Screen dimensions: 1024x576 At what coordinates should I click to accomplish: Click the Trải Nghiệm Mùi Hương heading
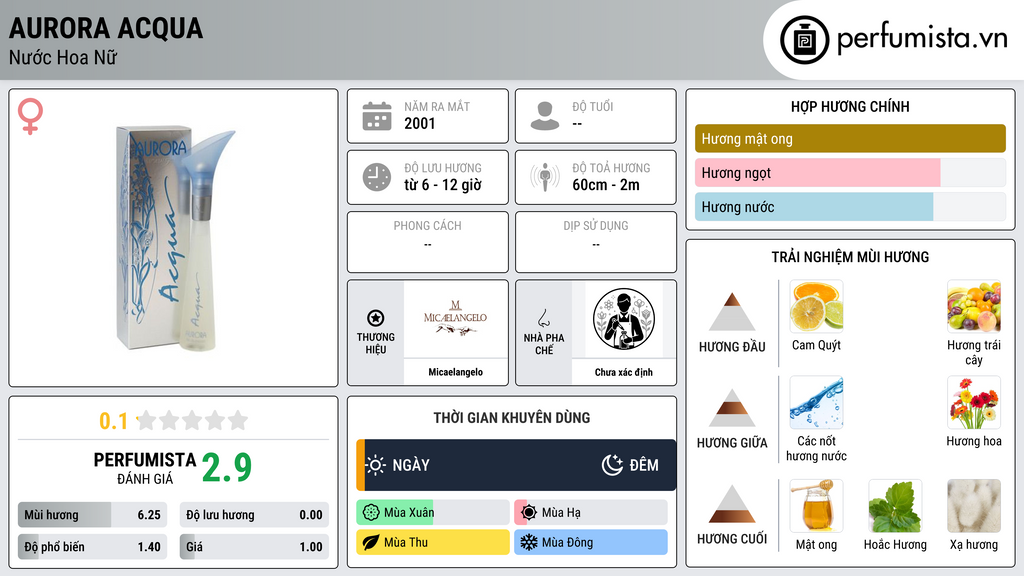click(850, 257)
